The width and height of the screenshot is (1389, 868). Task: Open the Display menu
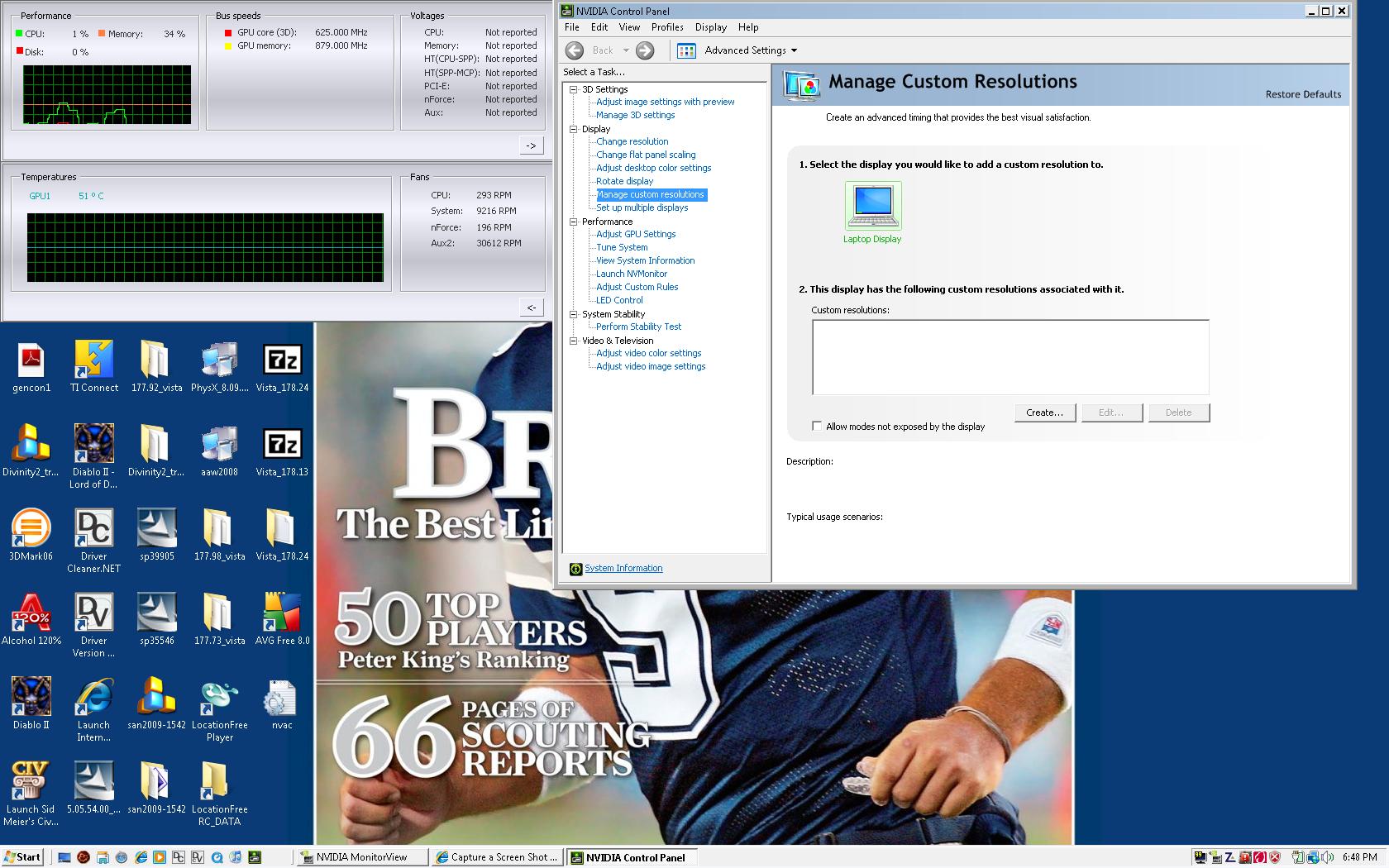[711, 27]
